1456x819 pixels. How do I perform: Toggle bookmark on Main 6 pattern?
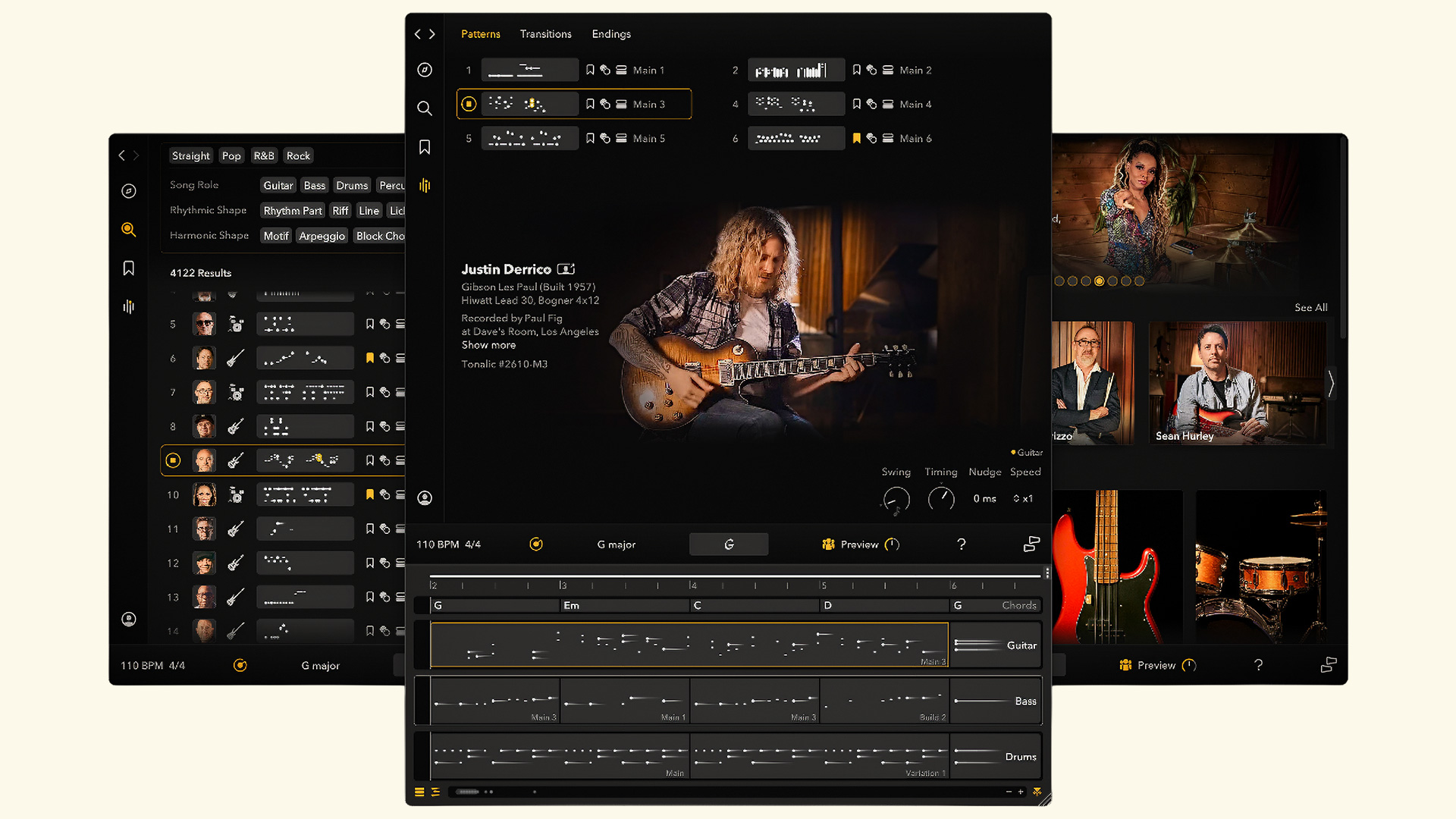pyautogui.click(x=856, y=138)
